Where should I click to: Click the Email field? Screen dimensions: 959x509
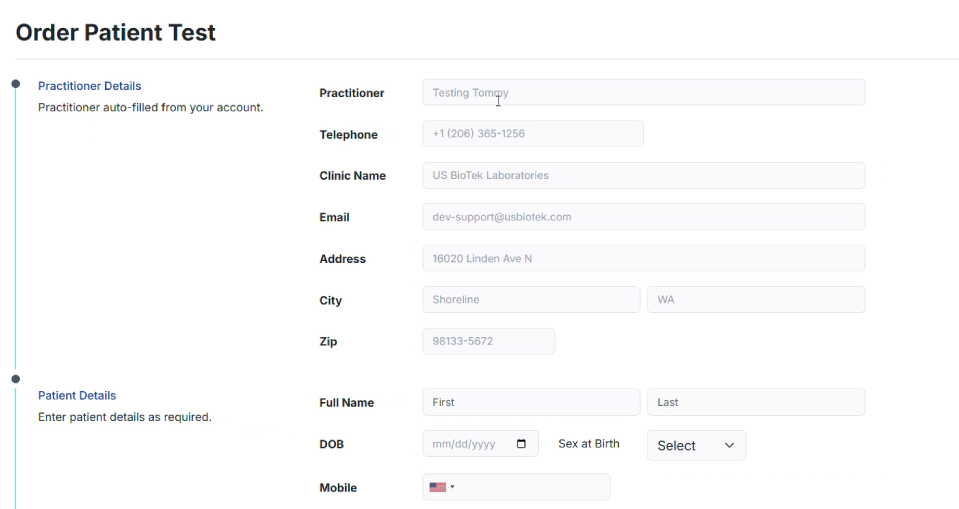pyautogui.click(x=643, y=217)
